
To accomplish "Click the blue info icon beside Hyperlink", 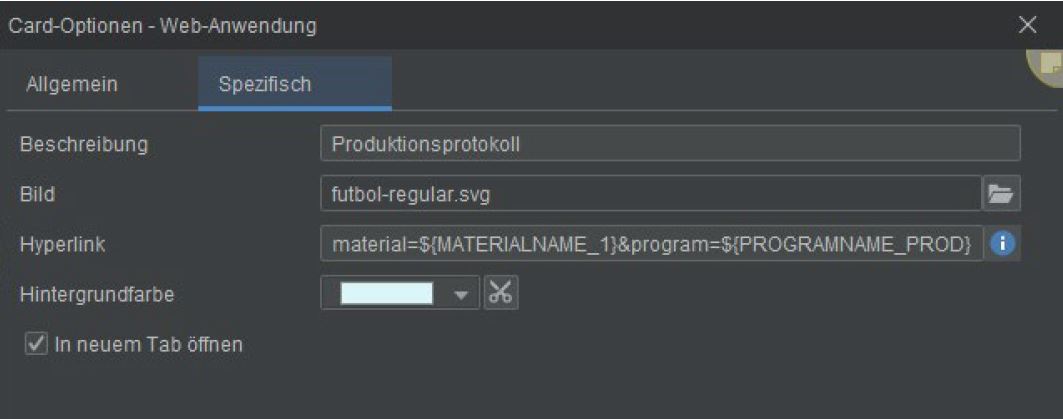I will click(1004, 244).
